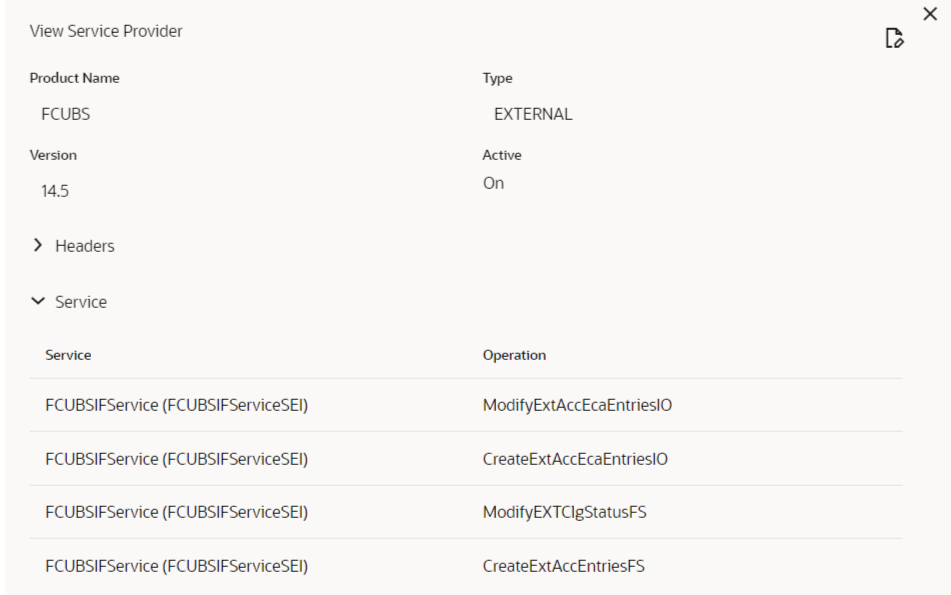Toggle the Active On status
The image size is (951, 595).
(493, 183)
